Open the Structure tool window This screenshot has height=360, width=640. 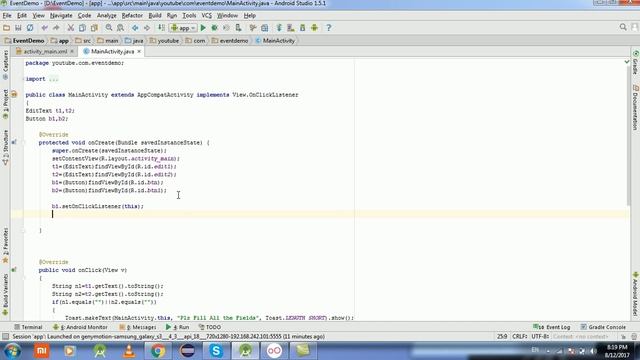coord(5,147)
